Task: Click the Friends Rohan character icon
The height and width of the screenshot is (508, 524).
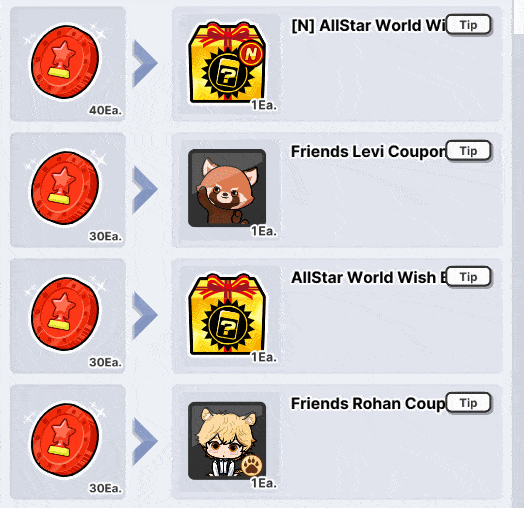Action: pos(227,440)
